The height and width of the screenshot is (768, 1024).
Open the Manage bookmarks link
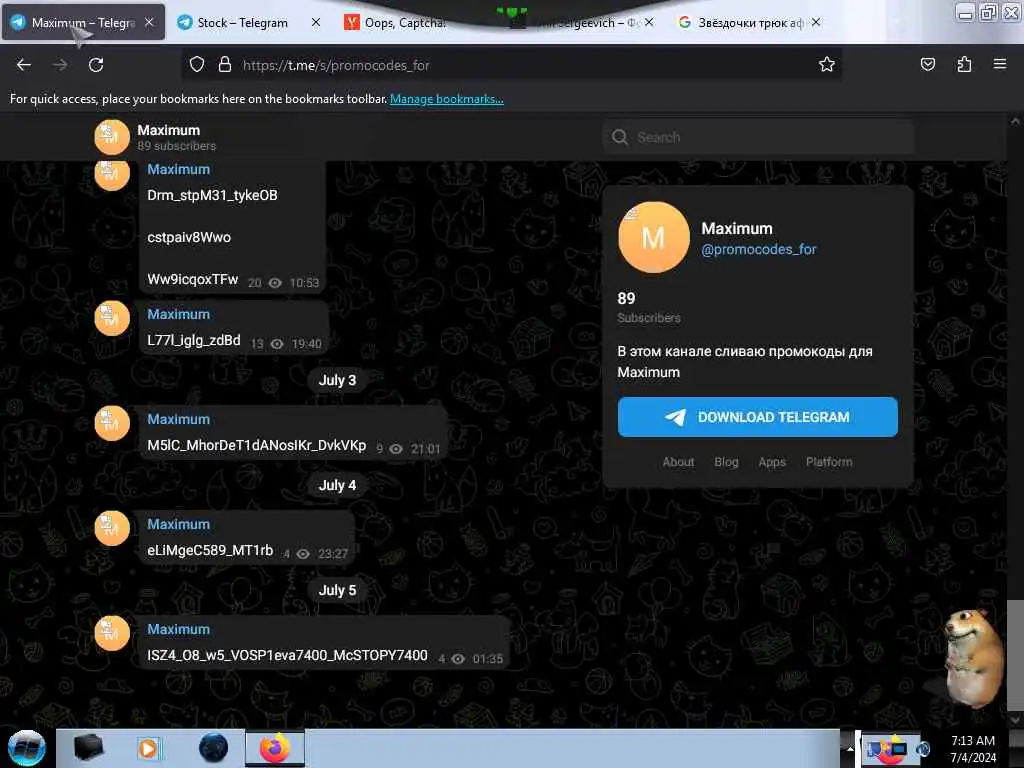point(447,99)
